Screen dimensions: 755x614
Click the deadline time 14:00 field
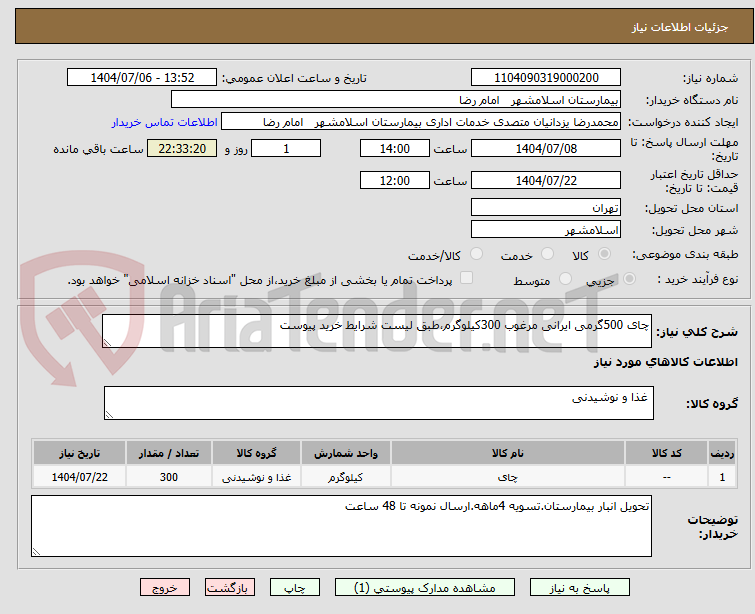[395, 148]
